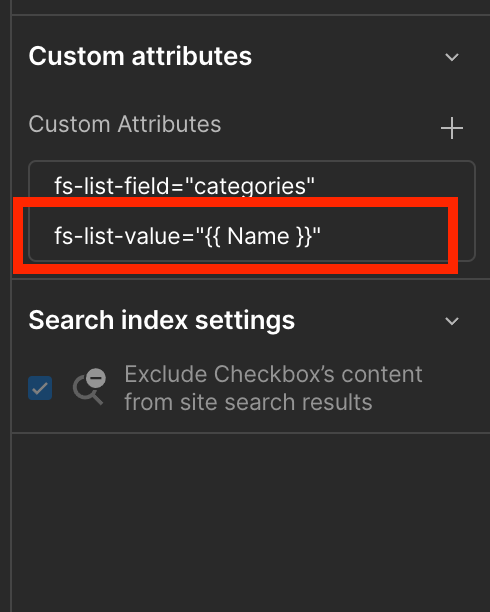This screenshot has width=490, height=612.
Task: Click the Search index settings heading
Action: pos(162,320)
